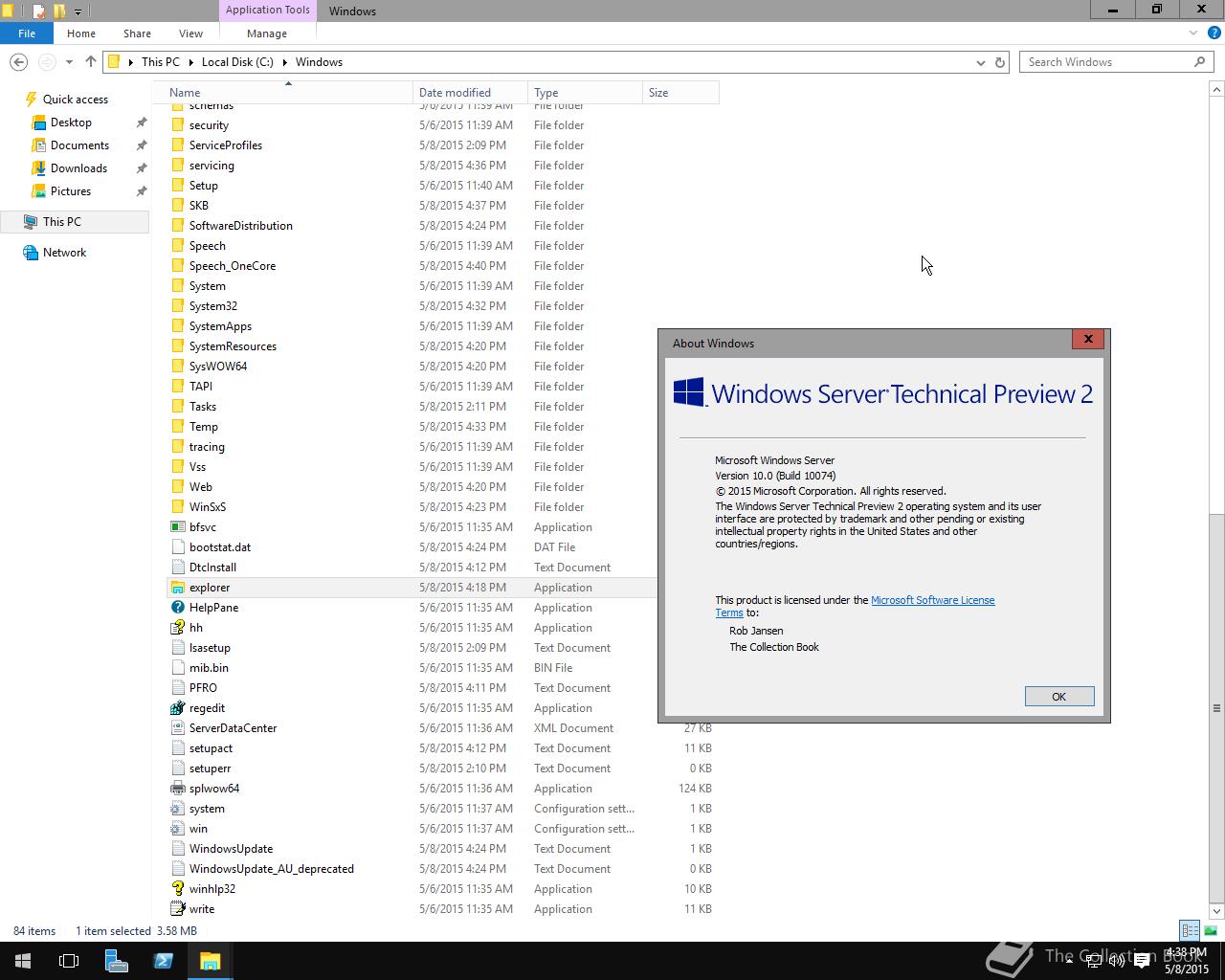
Task: Switch to large thumbnails view layout
Action: (1210, 930)
